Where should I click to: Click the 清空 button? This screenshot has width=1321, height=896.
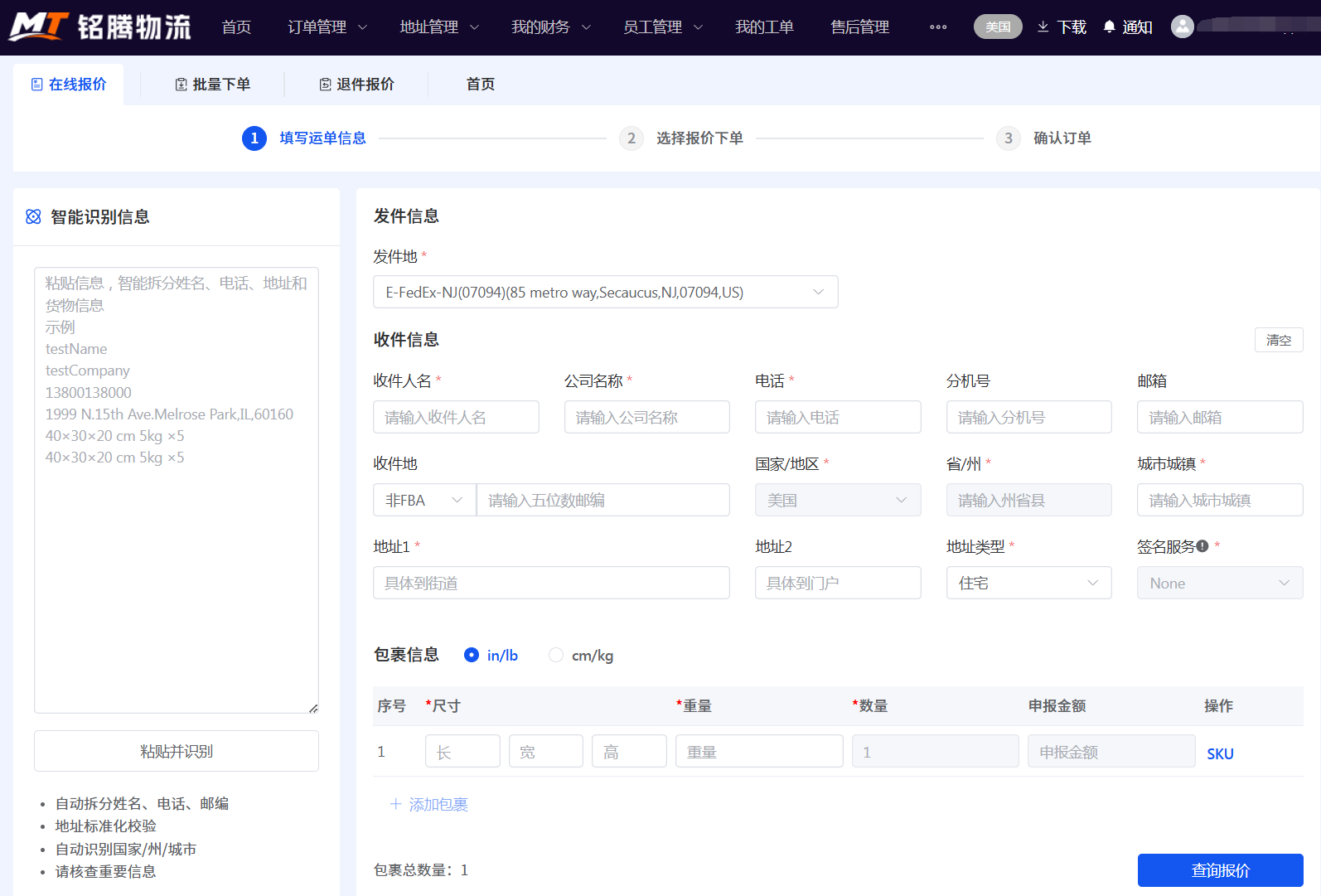[1279, 340]
